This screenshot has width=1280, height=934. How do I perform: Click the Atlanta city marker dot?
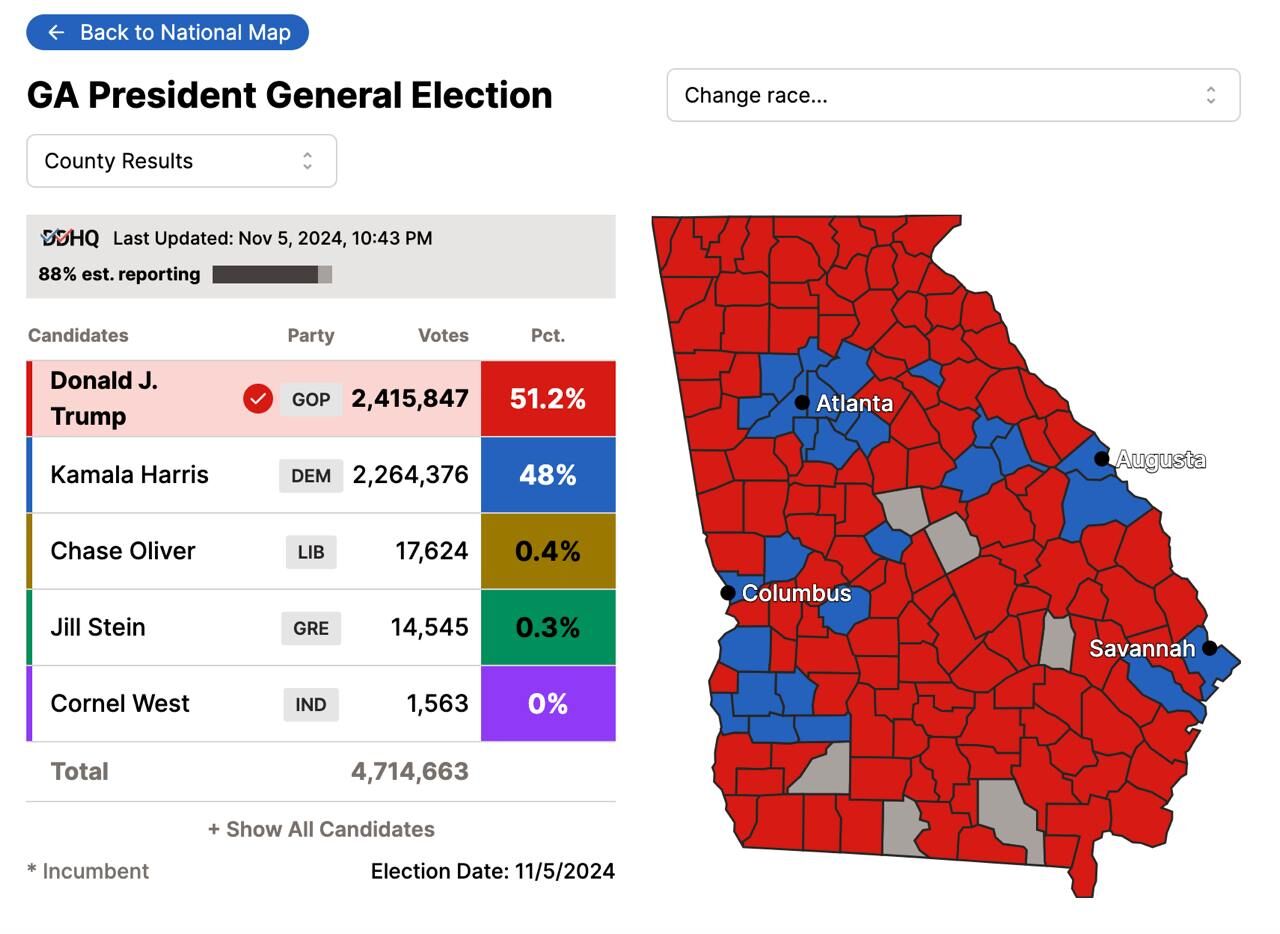click(x=802, y=402)
